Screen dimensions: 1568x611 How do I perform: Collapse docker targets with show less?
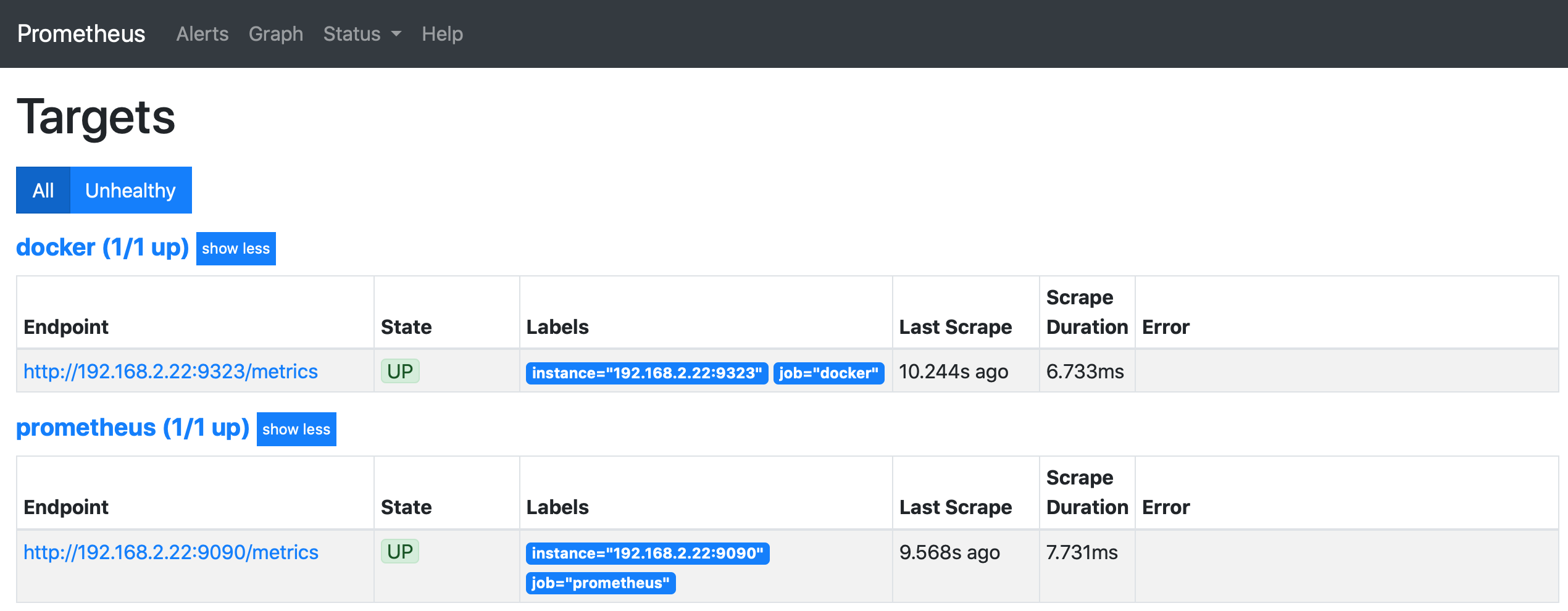(236, 249)
